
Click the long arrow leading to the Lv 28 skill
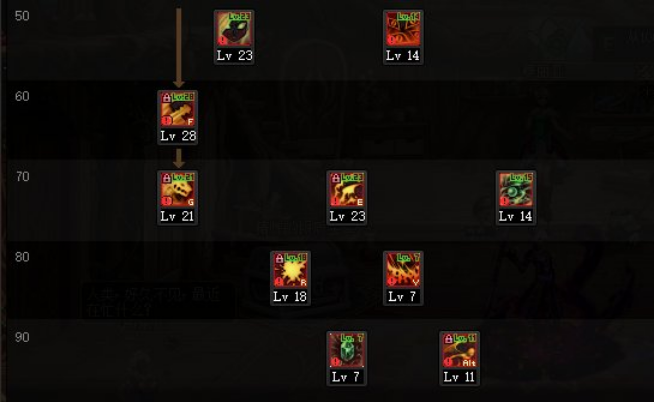click(x=179, y=47)
